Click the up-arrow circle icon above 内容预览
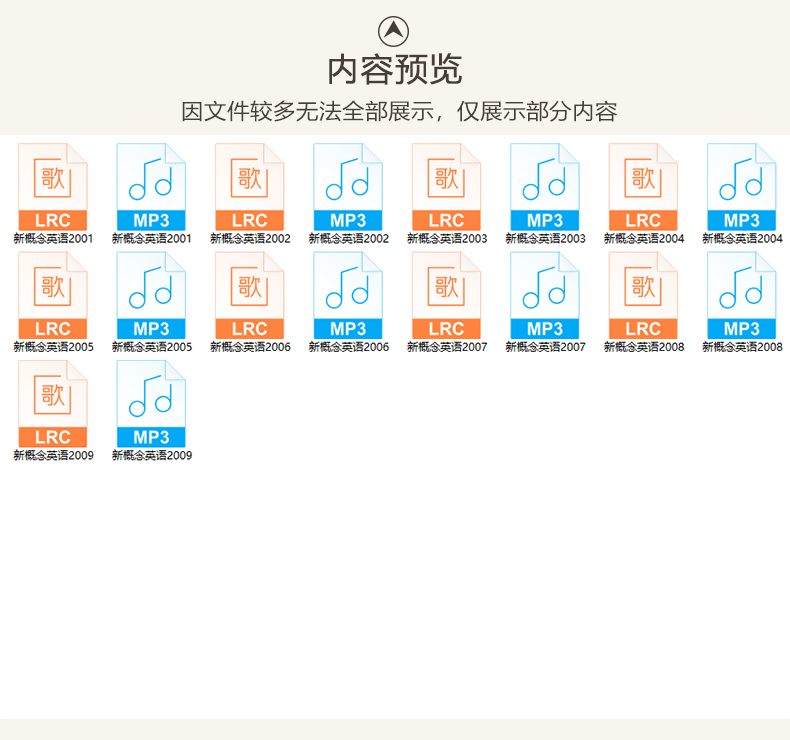The width and height of the screenshot is (790, 740). pyautogui.click(x=393, y=31)
